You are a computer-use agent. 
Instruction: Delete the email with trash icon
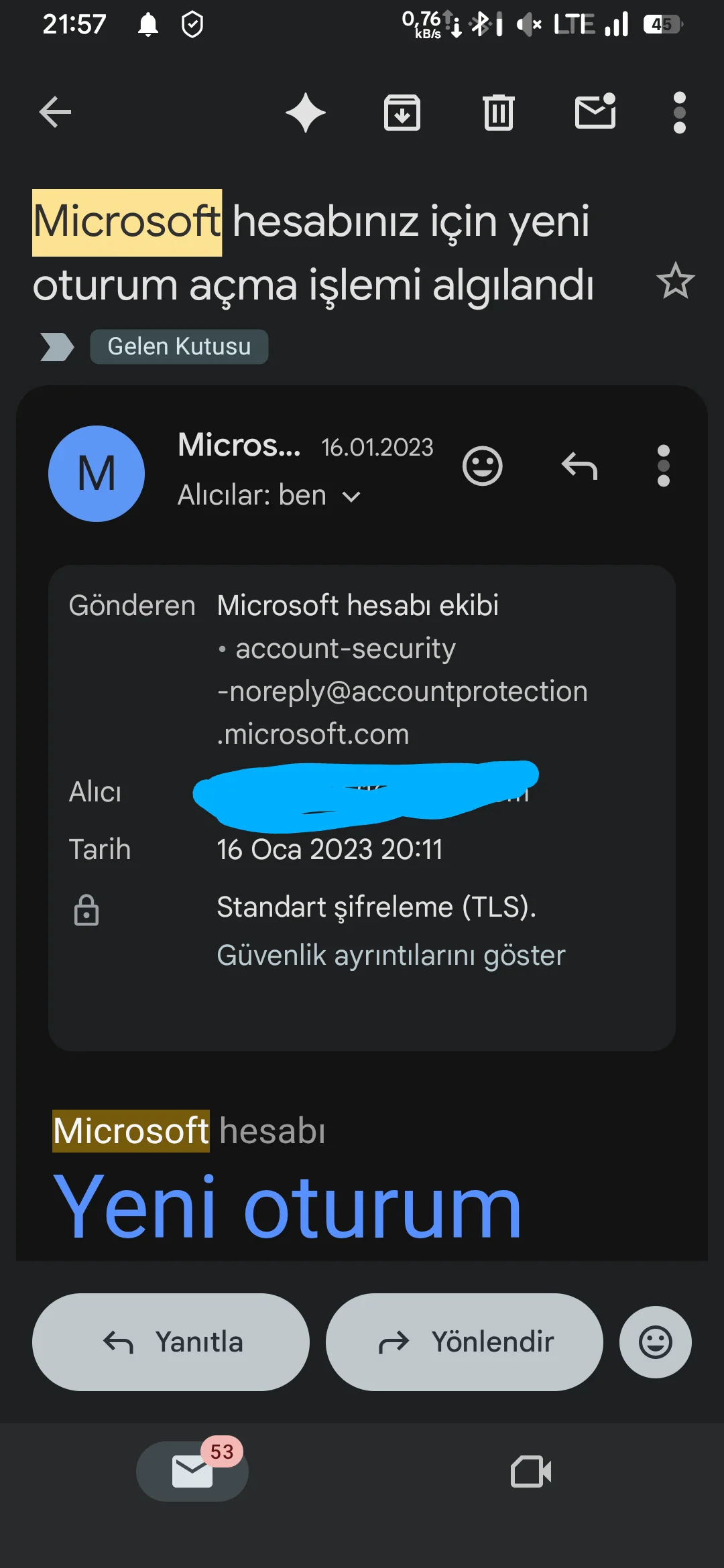point(498,112)
